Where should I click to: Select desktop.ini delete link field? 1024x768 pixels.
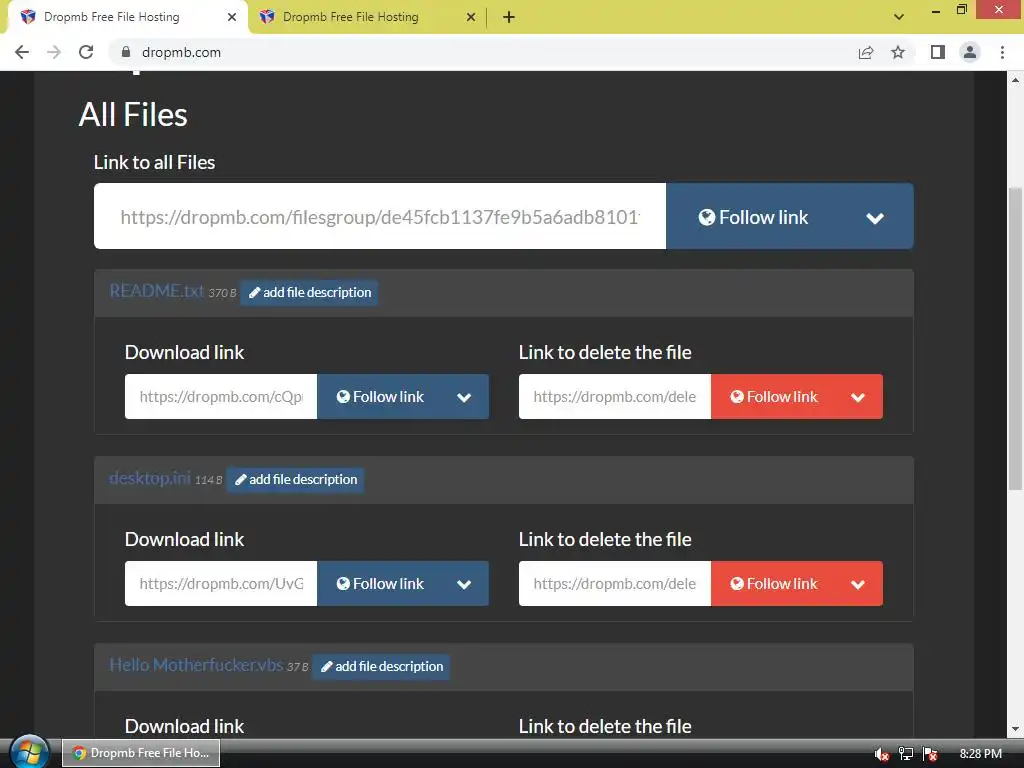click(x=615, y=583)
